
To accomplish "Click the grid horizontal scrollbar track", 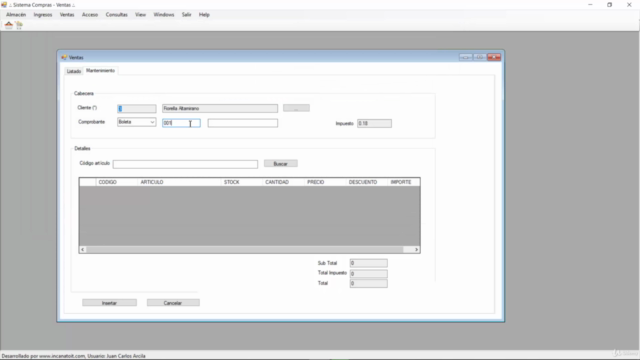I will pos(249,249).
